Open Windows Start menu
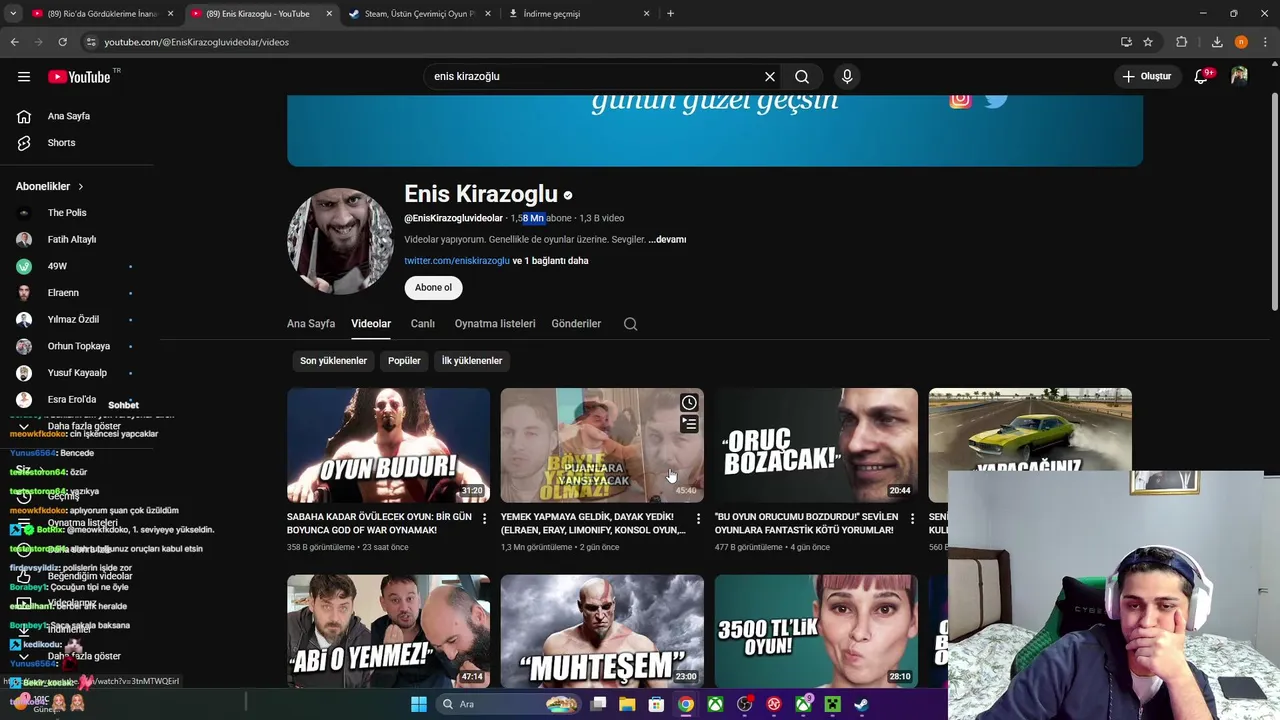Image resolution: width=1280 pixels, height=720 pixels. point(419,704)
